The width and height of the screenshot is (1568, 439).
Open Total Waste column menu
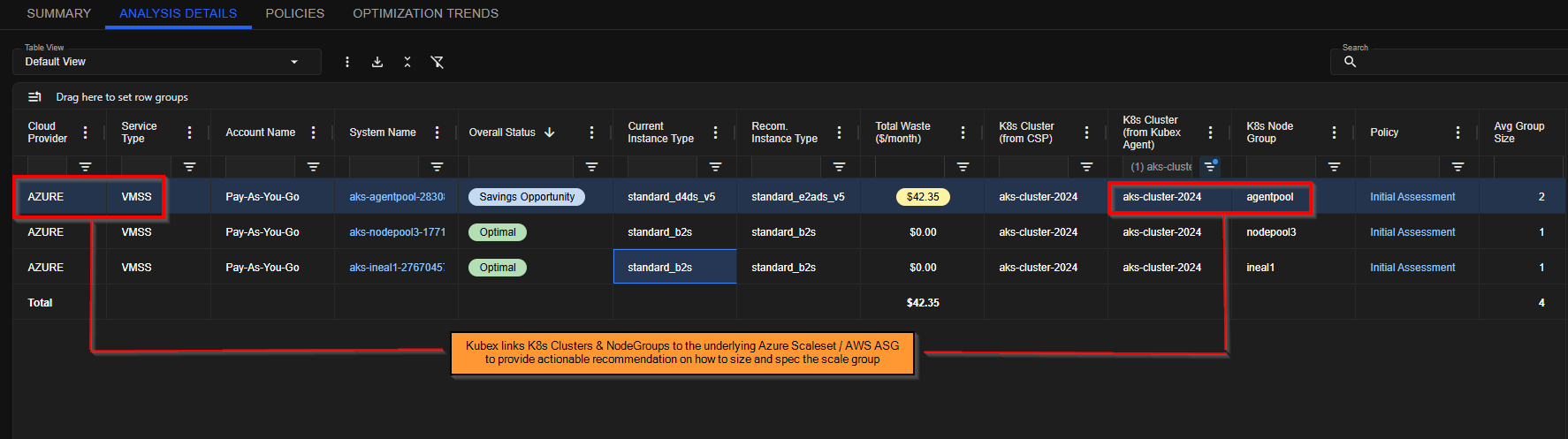[963, 132]
